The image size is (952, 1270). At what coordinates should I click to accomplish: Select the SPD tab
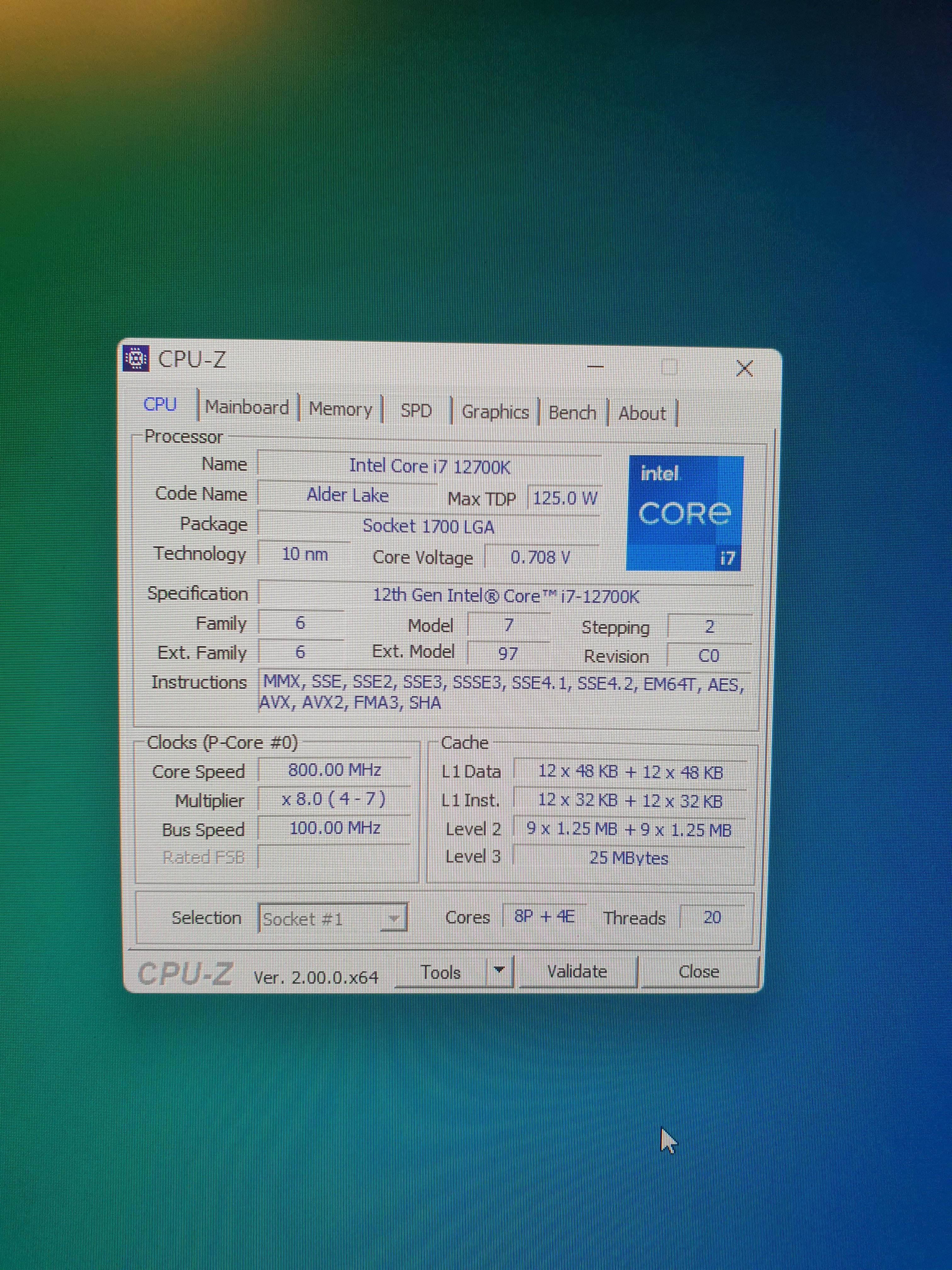tap(416, 410)
